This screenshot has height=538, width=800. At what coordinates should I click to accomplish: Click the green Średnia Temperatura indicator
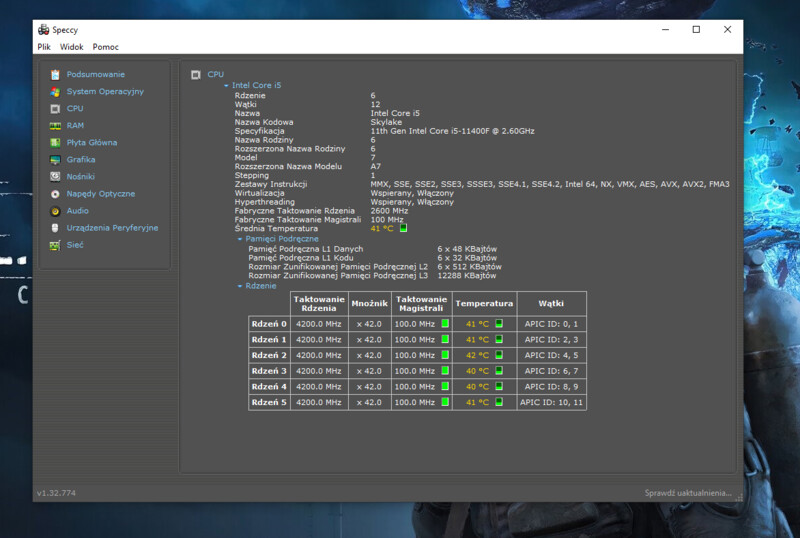click(404, 228)
